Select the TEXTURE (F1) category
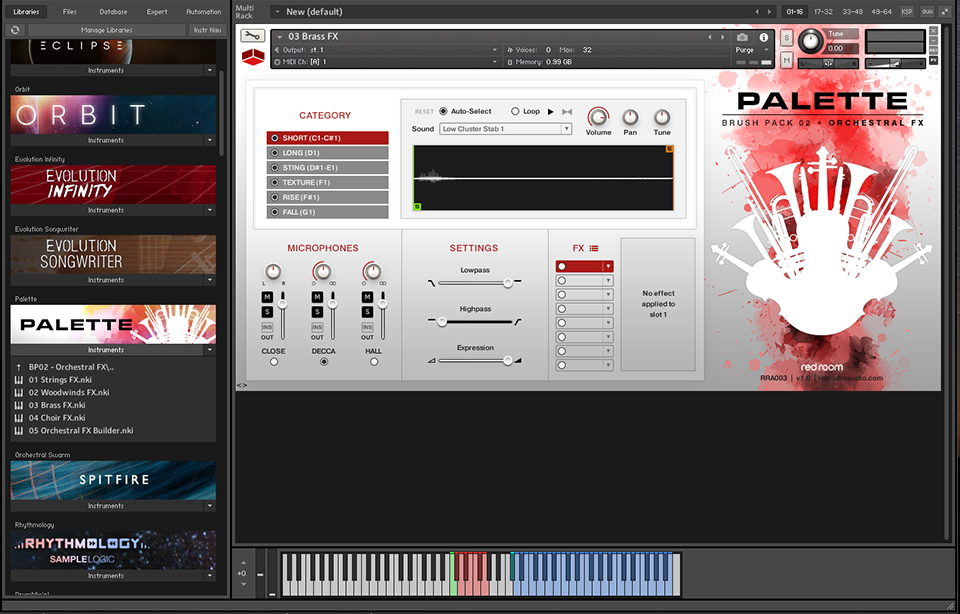Viewport: 960px width, 614px height. pyautogui.click(x=328, y=182)
